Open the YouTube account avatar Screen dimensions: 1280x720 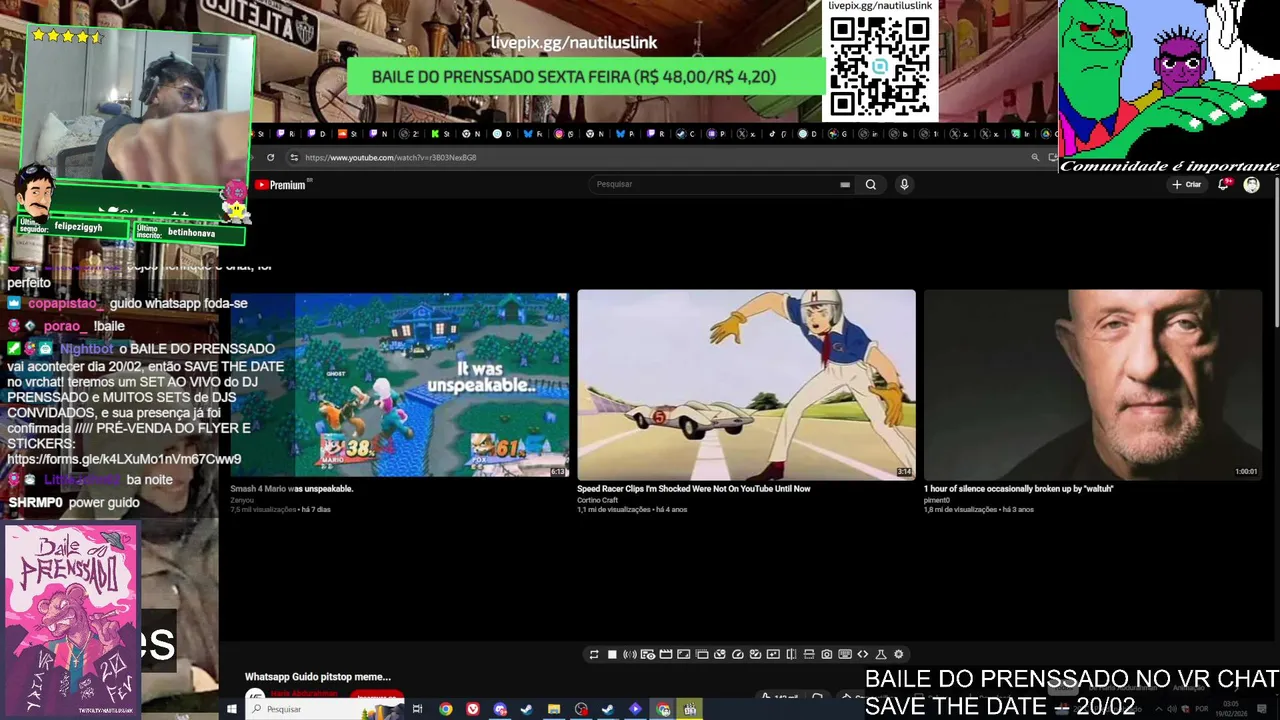point(1251,185)
